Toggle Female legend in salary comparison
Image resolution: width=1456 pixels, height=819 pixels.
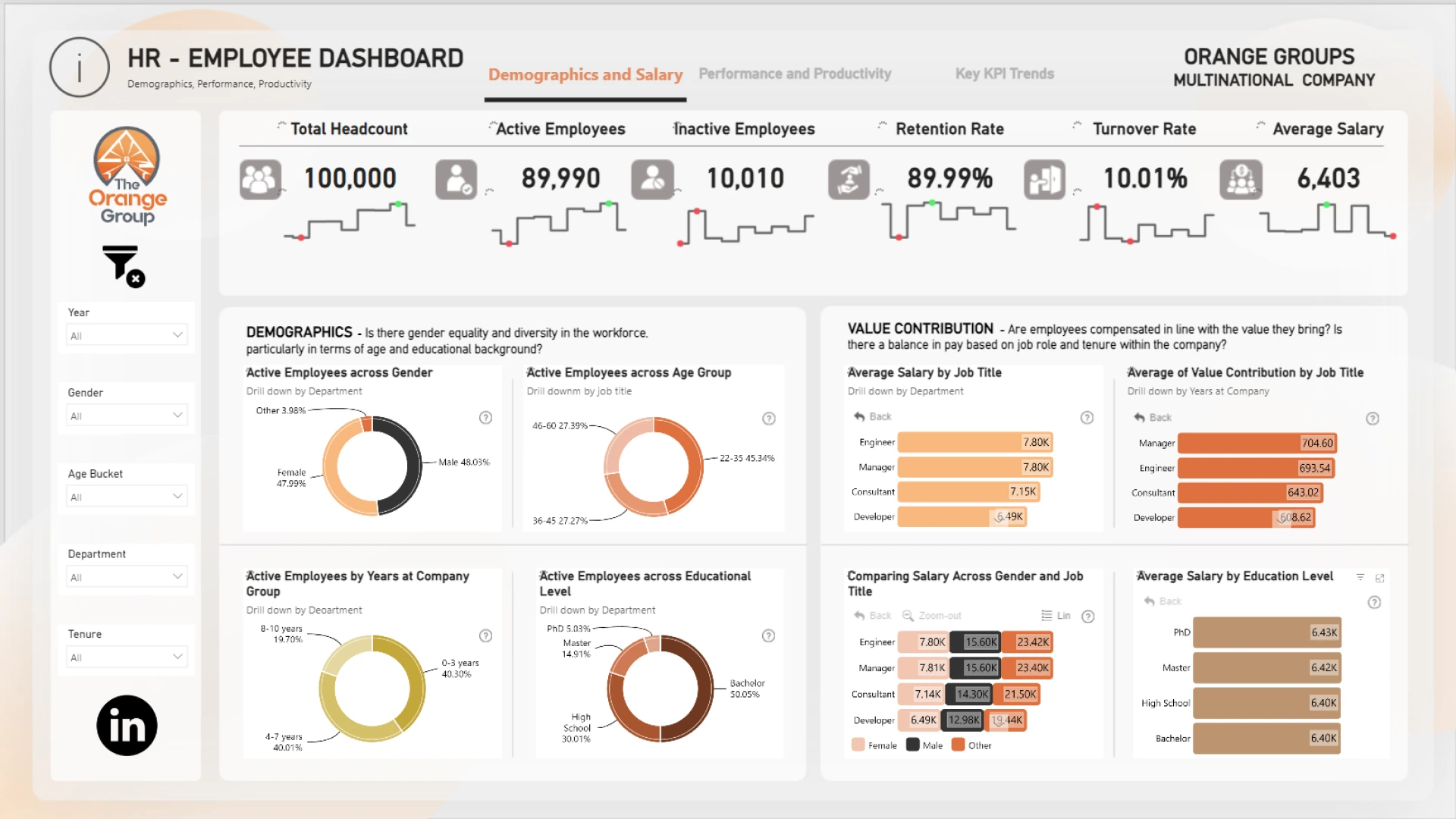point(874,745)
